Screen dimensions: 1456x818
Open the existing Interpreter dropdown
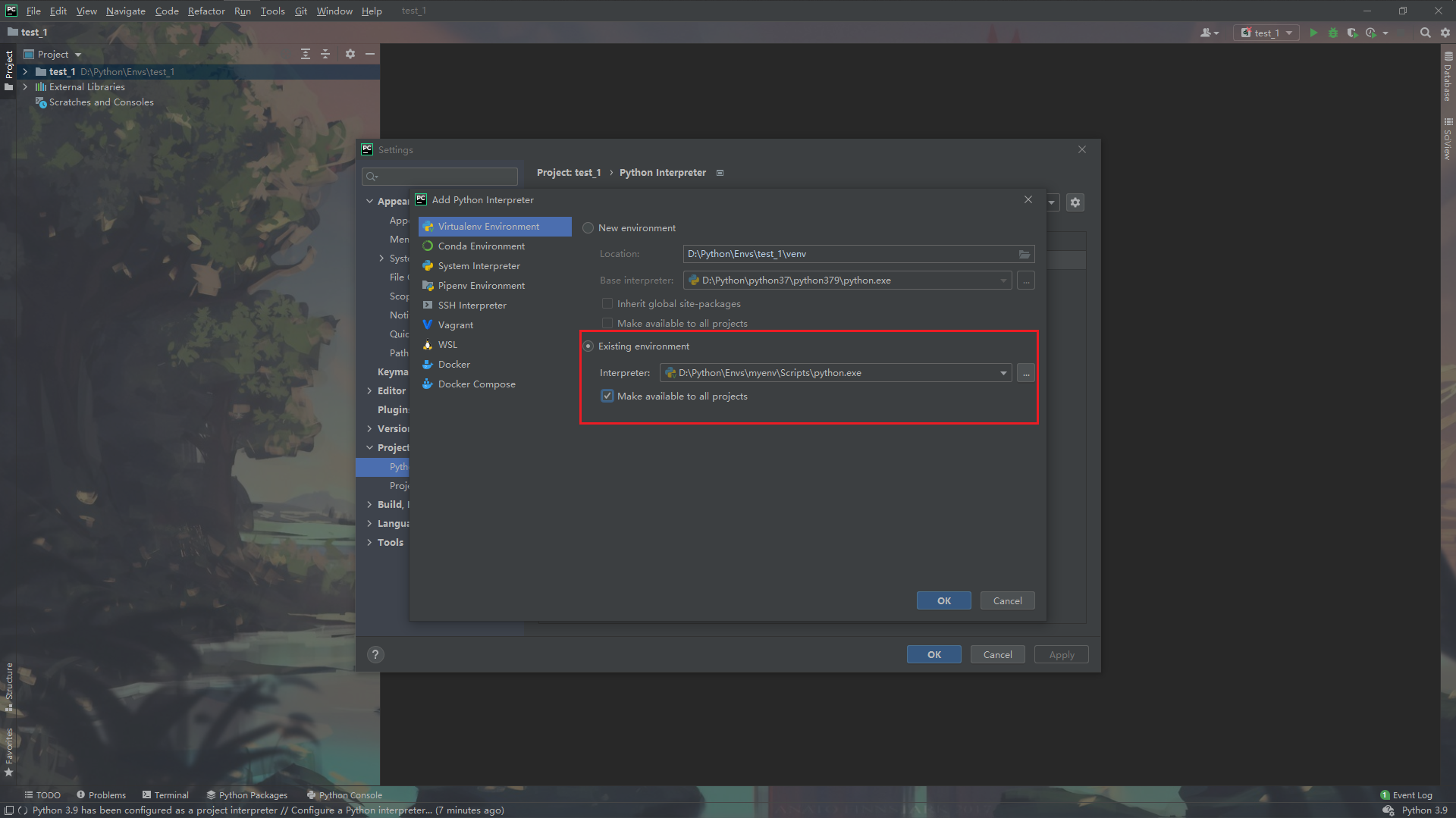(1003, 373)
